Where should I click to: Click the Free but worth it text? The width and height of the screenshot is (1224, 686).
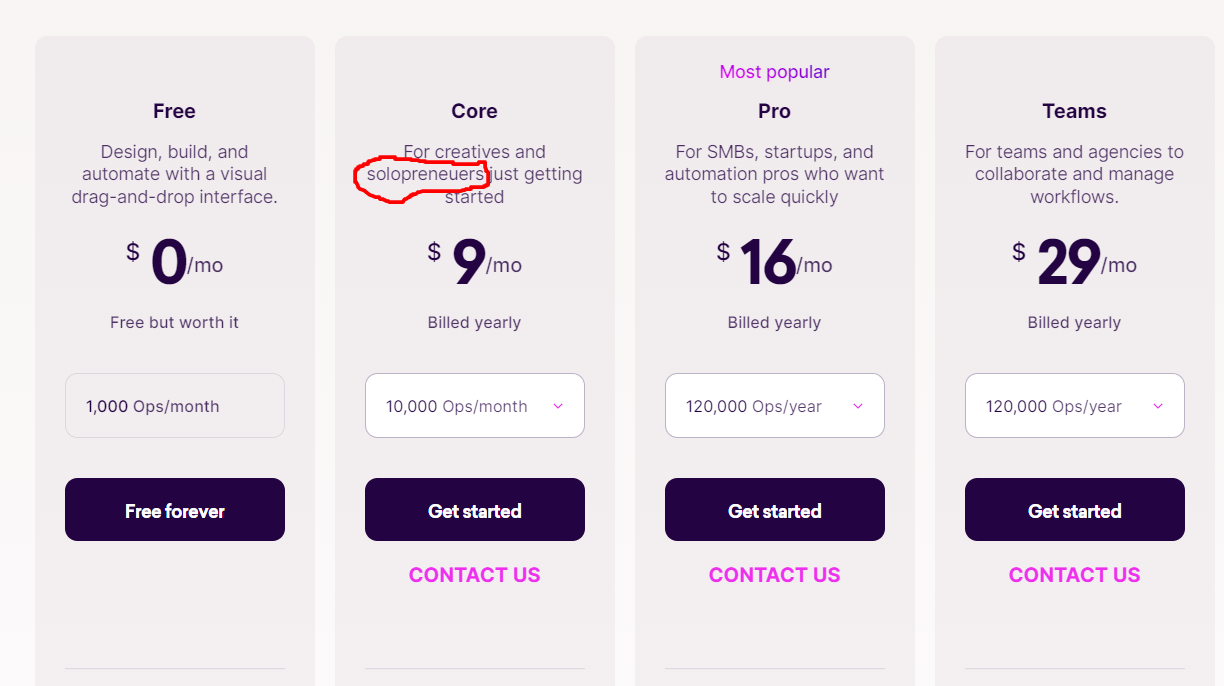175,322
